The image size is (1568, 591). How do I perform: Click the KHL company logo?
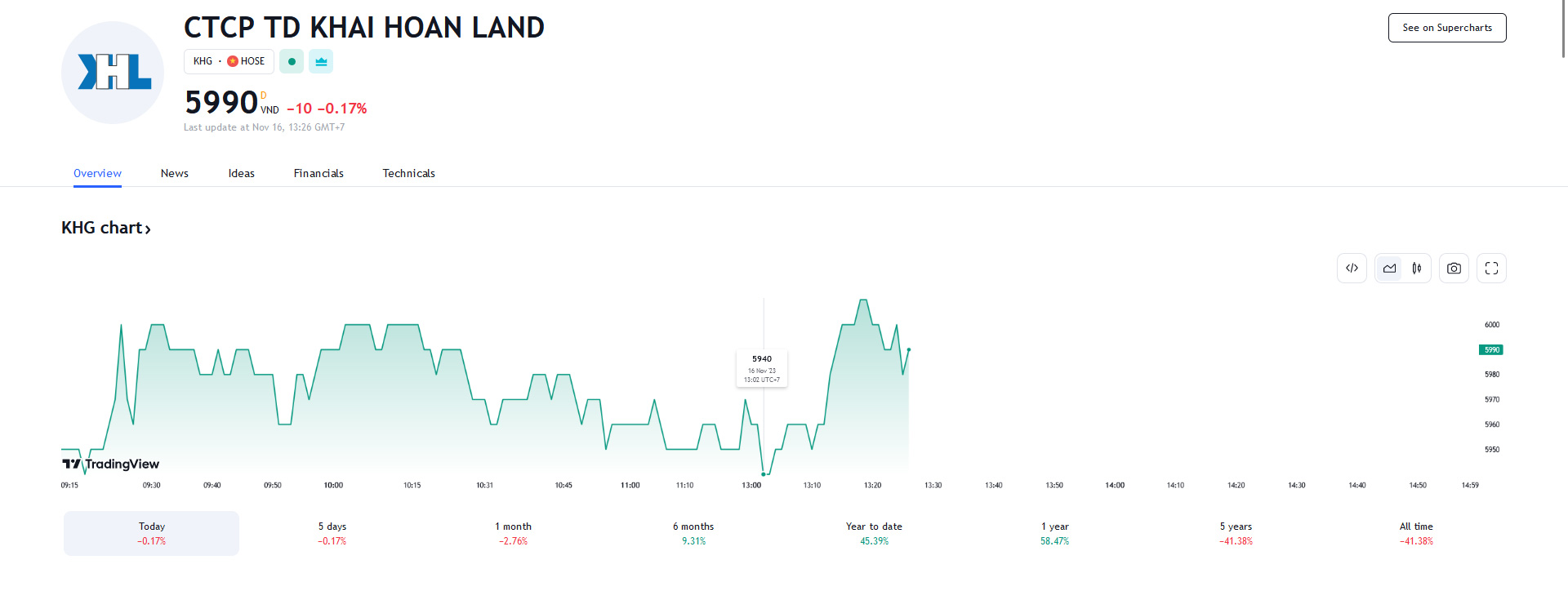[112, 73]
